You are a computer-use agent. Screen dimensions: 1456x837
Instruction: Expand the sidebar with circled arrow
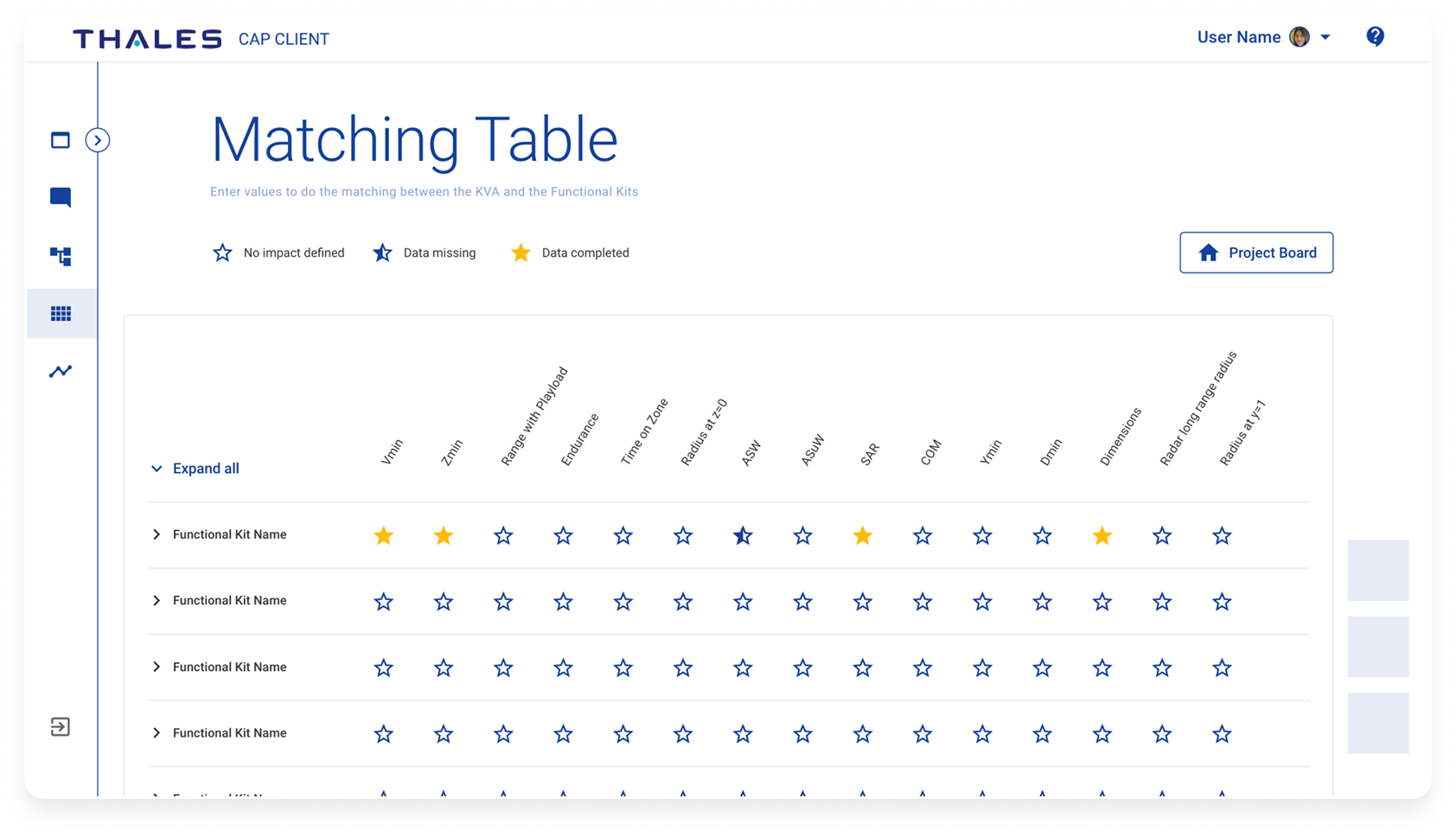(98, 140)
